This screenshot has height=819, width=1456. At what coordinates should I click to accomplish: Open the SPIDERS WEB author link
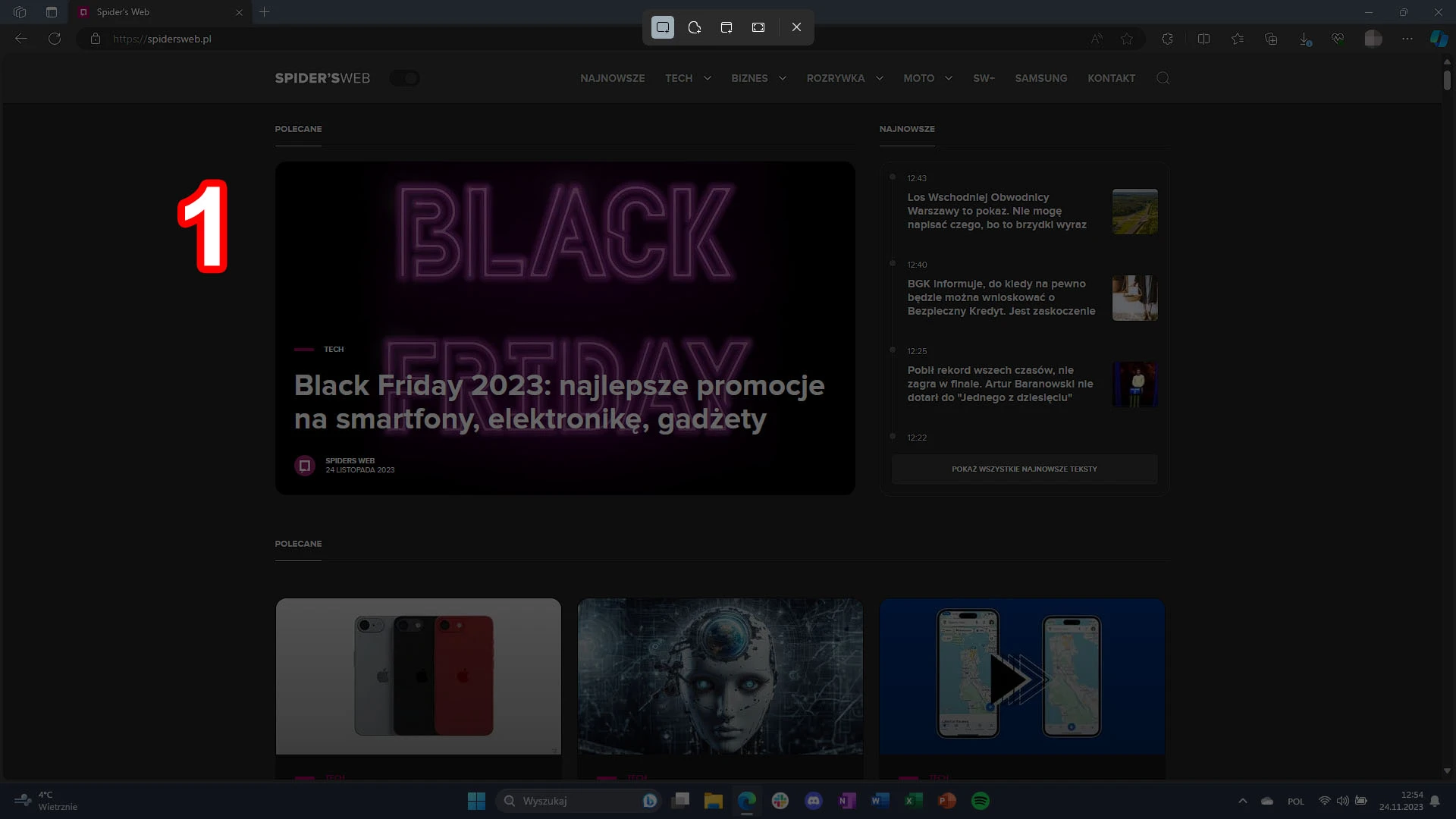350,460
